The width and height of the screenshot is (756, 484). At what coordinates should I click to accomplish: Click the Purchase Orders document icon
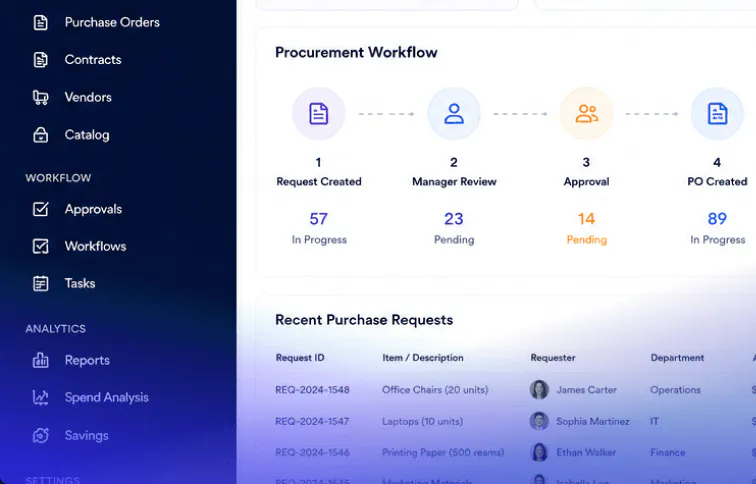[40, 22]
